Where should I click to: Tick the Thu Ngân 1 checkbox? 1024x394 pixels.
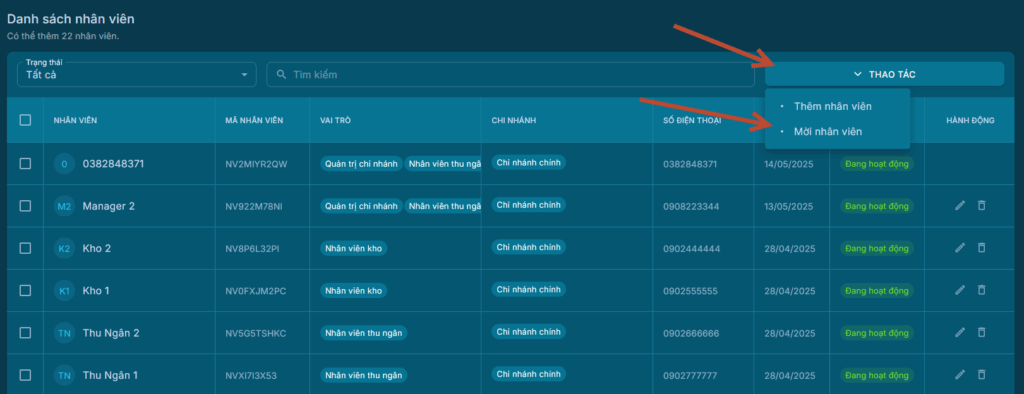[x=25, y=375]
